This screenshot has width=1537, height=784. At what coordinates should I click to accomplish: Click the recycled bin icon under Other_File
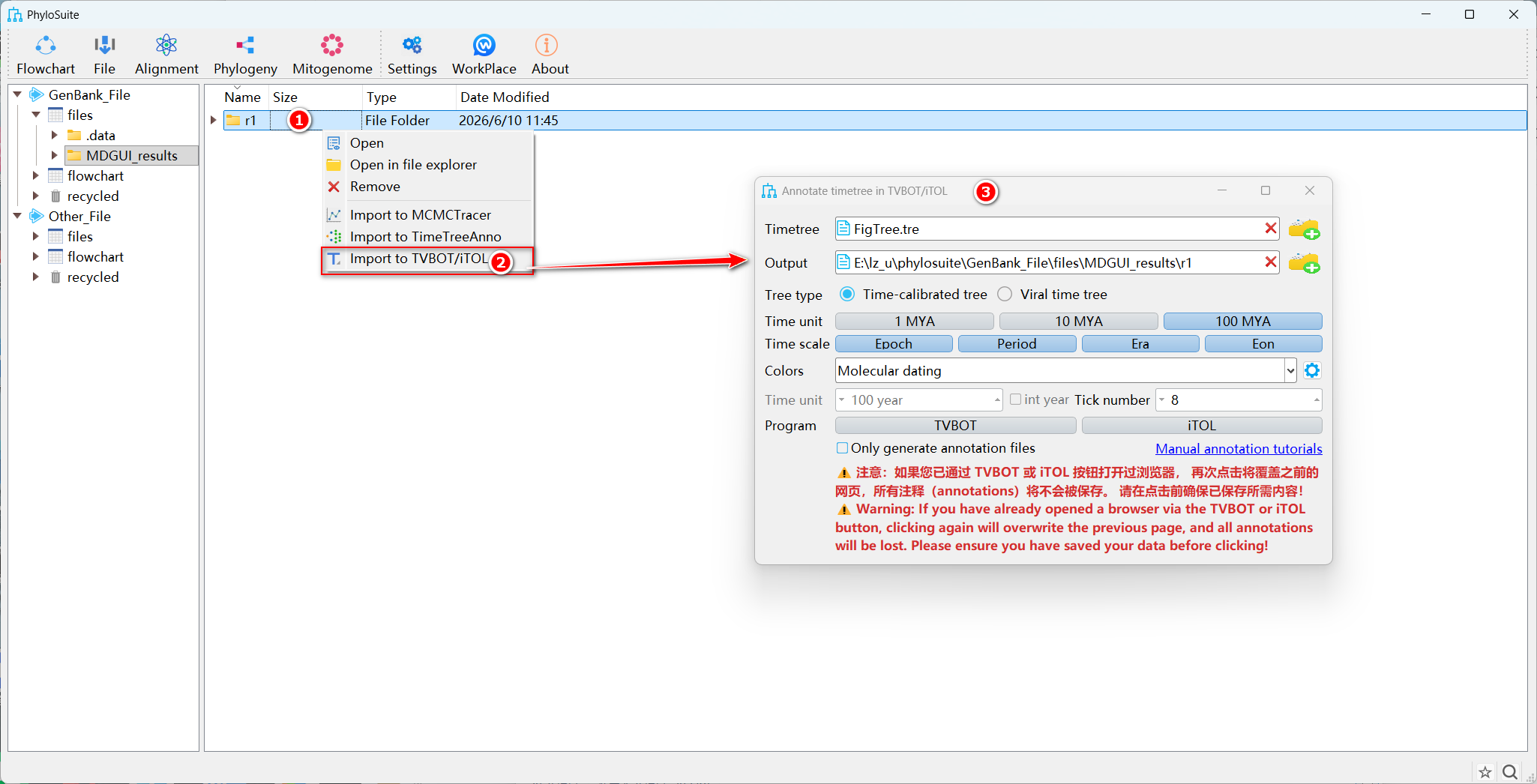tap(55, 277)
